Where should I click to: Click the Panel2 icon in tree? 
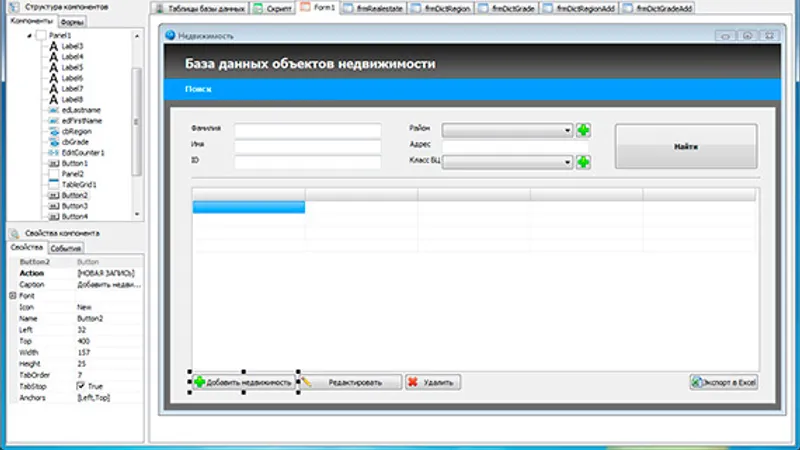pyautogui.click(x=54, y=174)
